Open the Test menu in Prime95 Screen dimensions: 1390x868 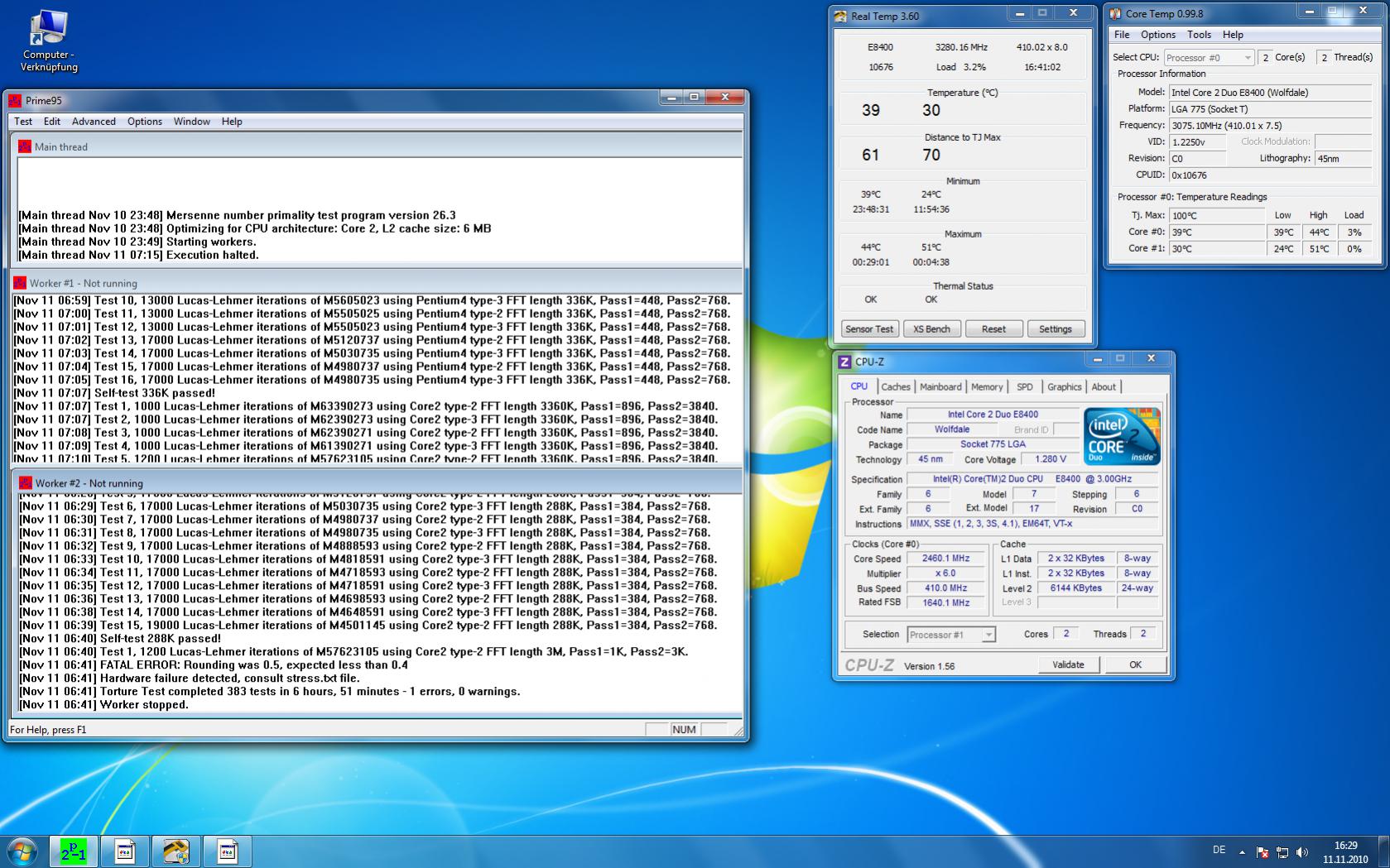coord(23,121)
